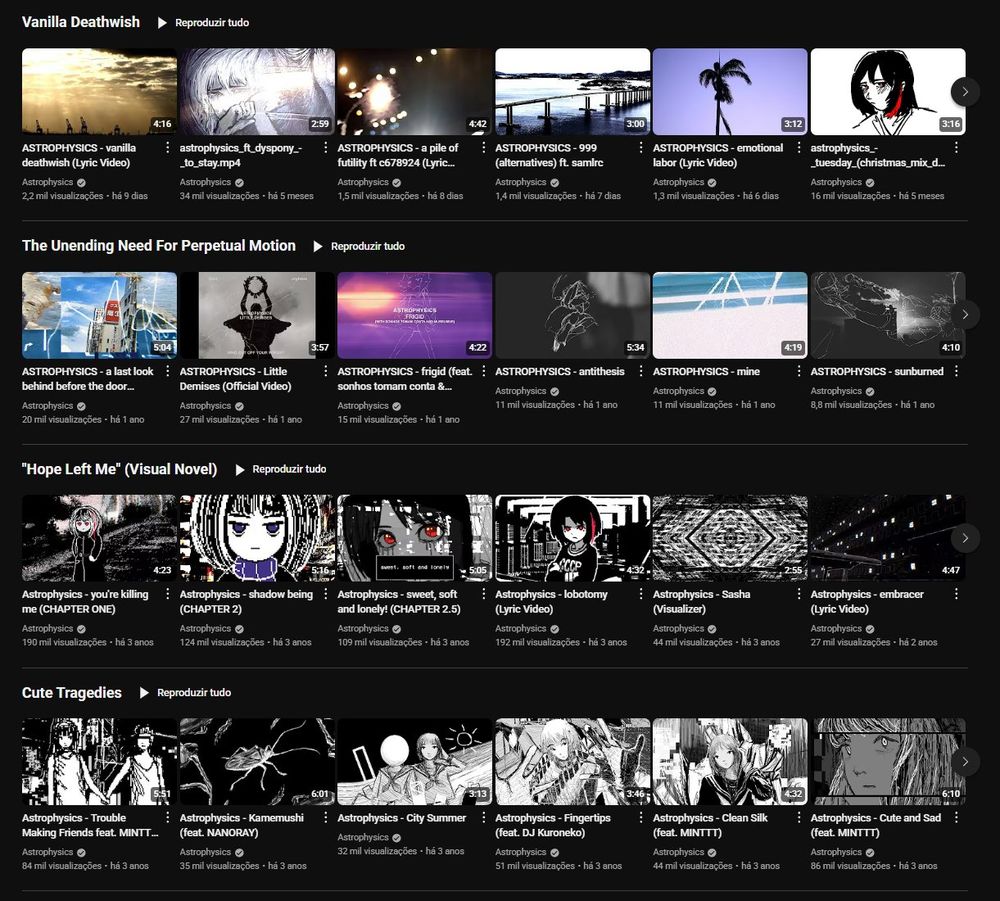Play all Vanilla Deathwish videos
This screenshot has width=1000, height=901.
pyautogui.click(x=203, y=22)
